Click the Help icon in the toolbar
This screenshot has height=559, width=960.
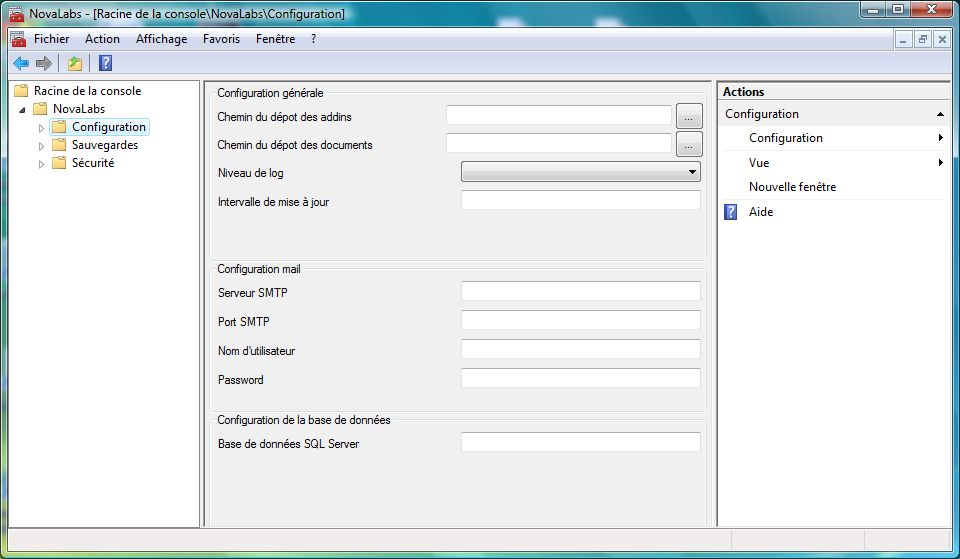click(x=105, y=64)
